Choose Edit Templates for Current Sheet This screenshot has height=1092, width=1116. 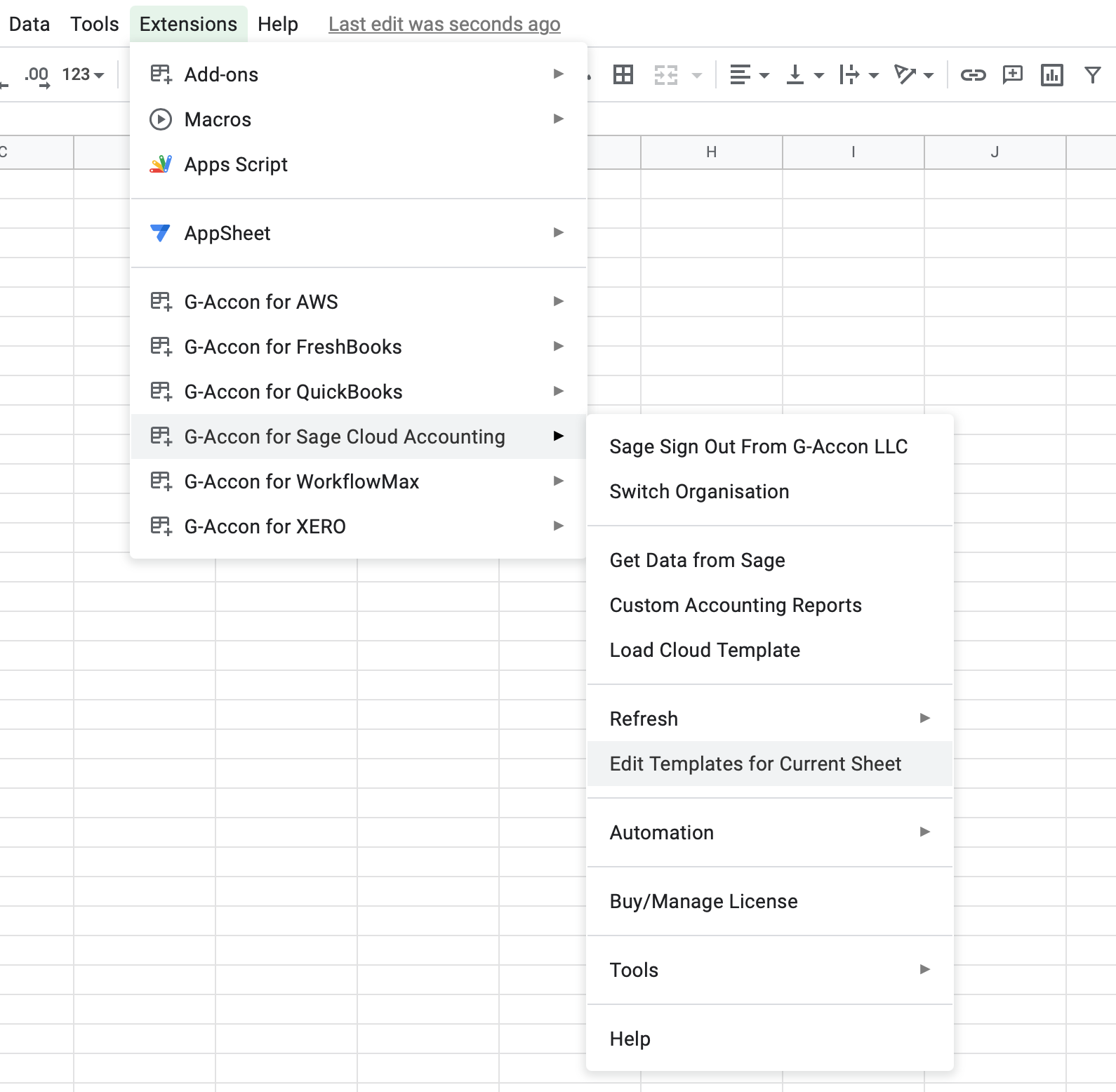pos(770,764)
